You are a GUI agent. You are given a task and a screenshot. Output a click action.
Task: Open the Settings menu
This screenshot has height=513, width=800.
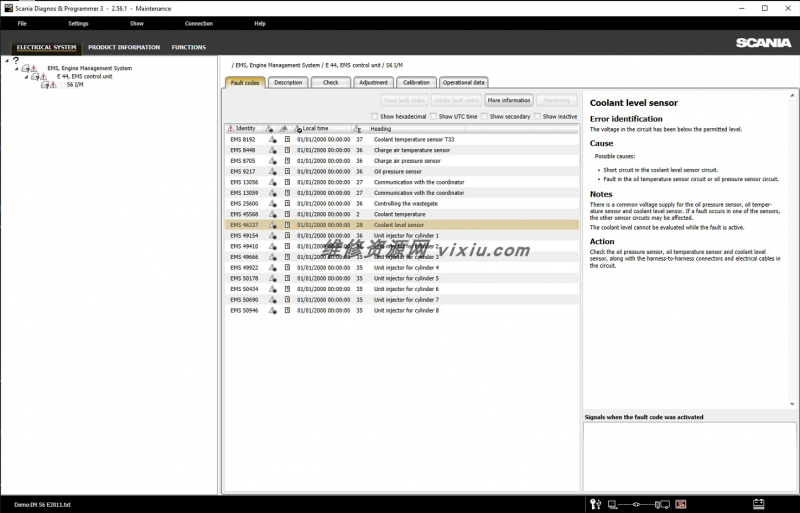pos(78,23)
